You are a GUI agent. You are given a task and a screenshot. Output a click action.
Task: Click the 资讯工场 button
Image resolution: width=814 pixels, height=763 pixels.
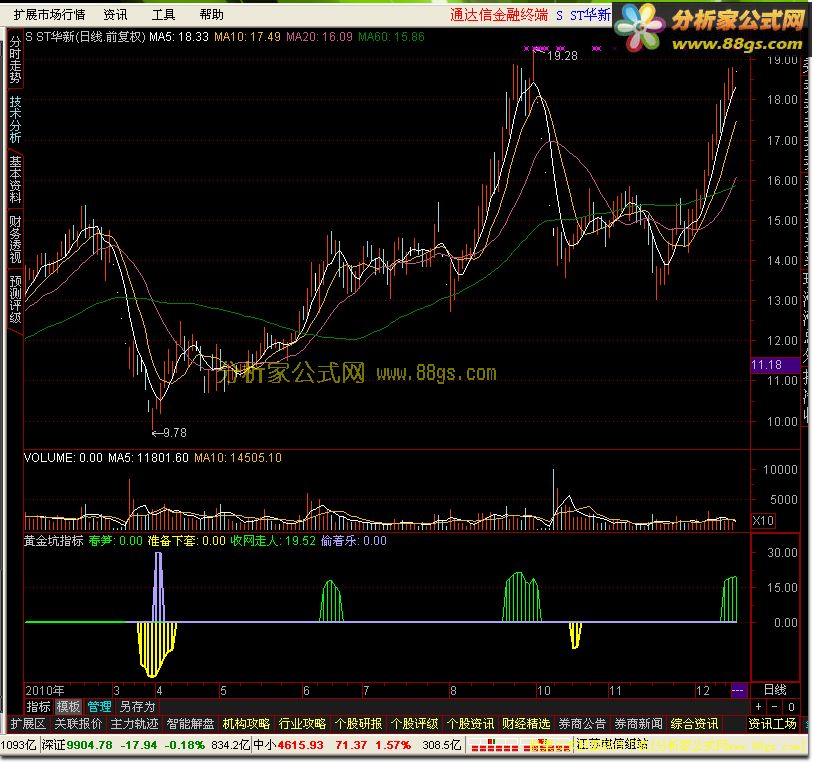tap(772, 724)
